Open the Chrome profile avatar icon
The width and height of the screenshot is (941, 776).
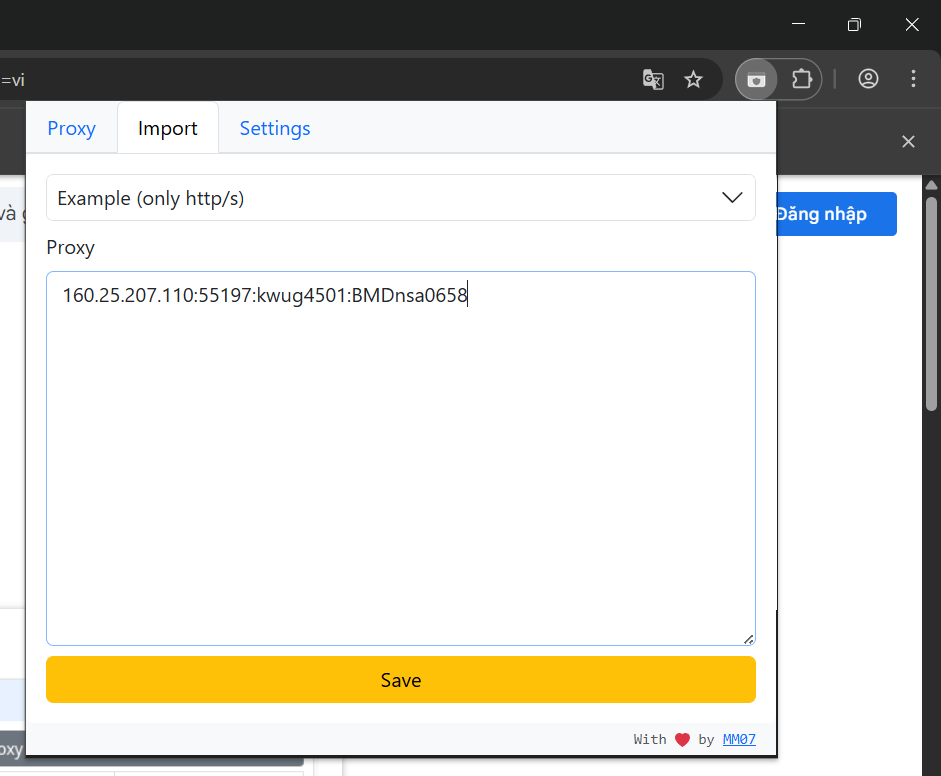point(868,78)
